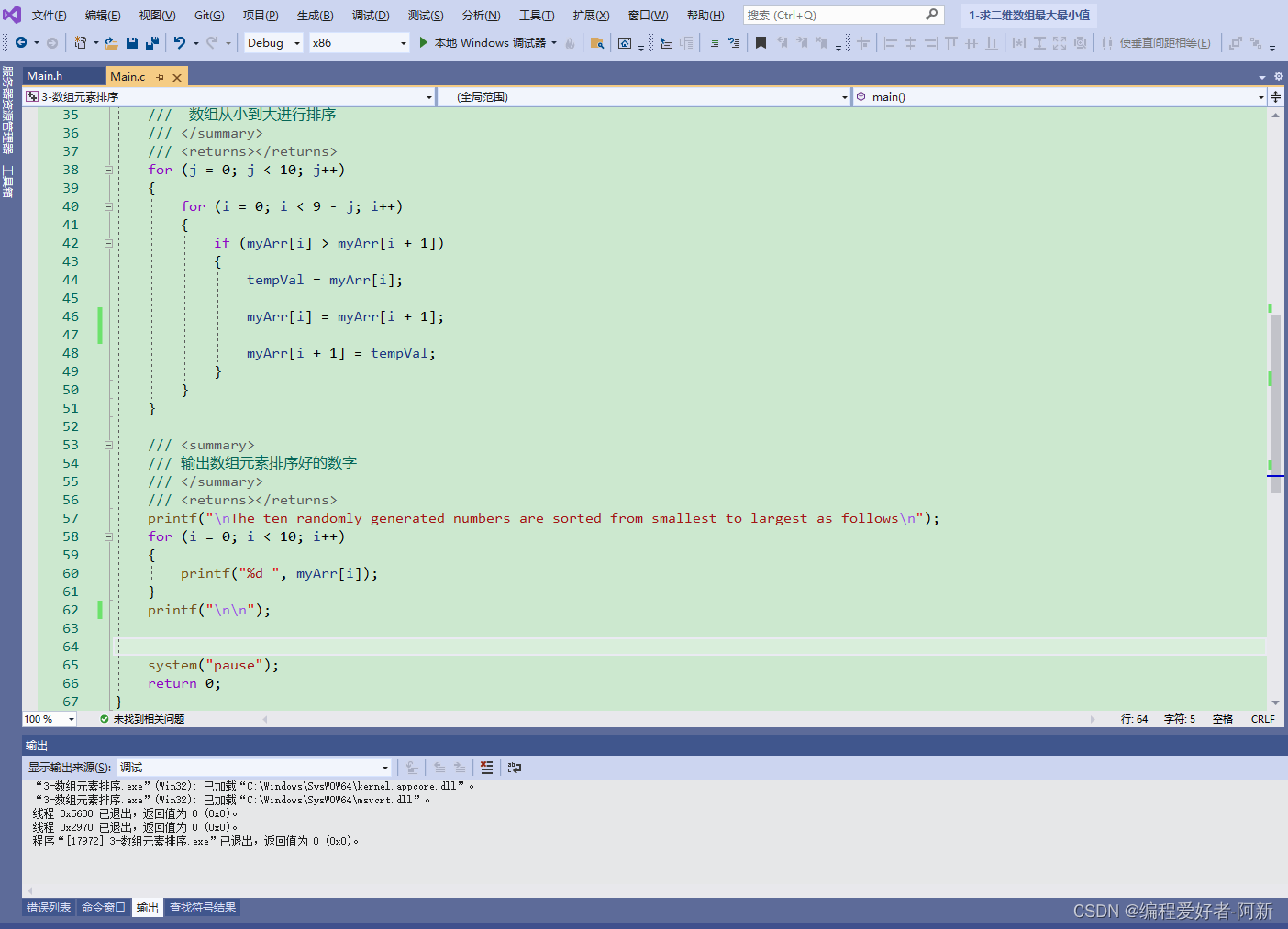
Task: Close the Main.c tab
Action: [x=177, y=77]
